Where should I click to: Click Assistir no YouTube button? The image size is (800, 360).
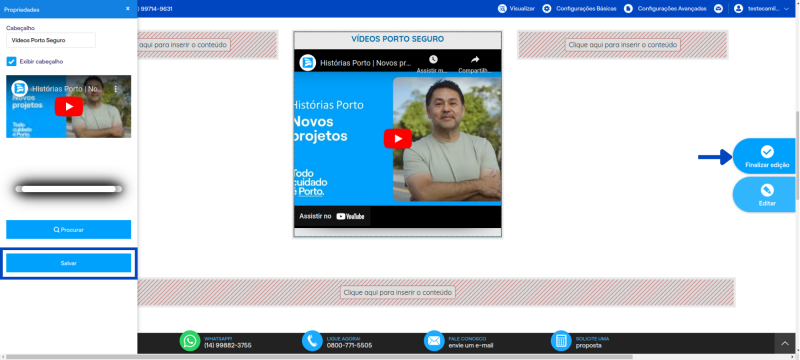332,216
